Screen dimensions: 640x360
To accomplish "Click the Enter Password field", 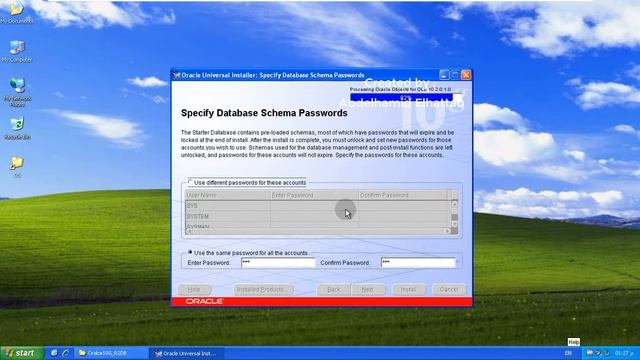I will 278,262.
